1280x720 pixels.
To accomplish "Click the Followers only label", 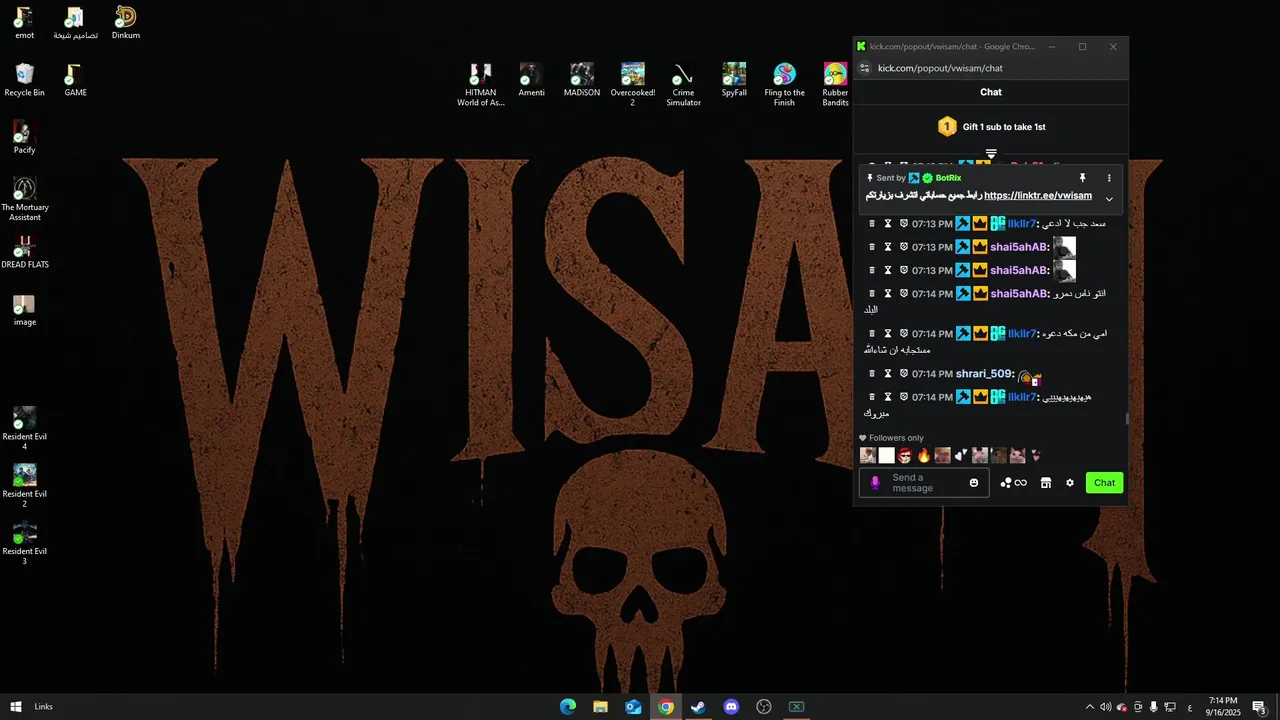I will pos(896,438).
